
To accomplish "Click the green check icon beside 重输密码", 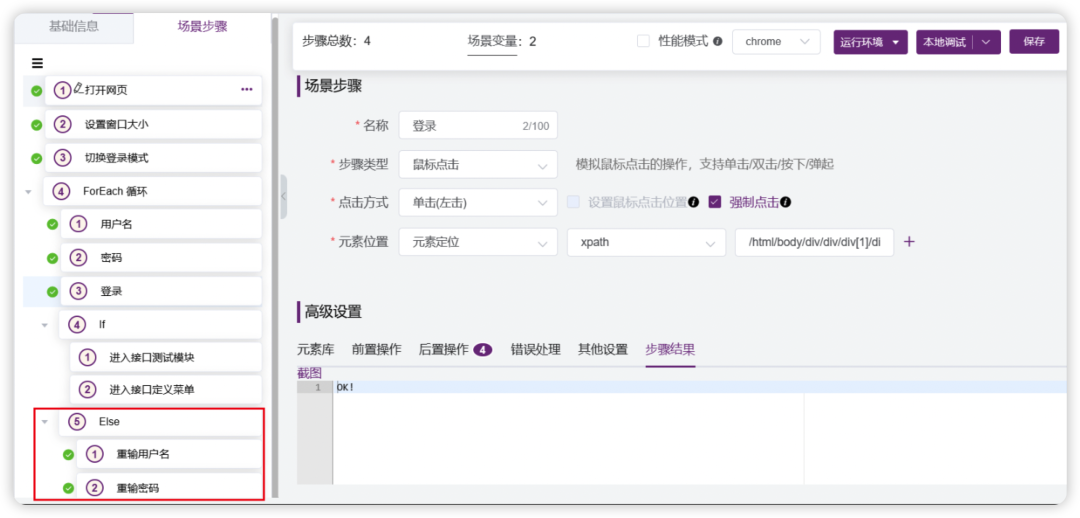I will point(68,488).
